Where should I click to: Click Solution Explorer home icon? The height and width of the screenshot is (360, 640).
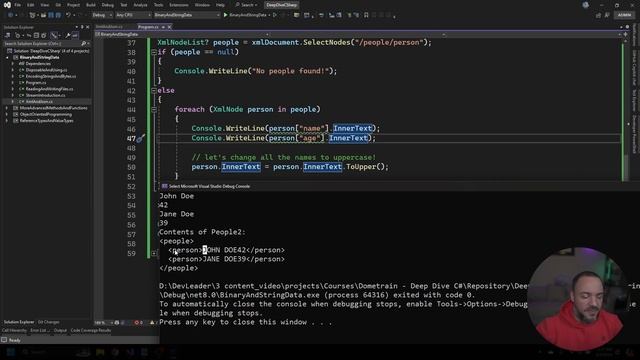tap(8, 36)
